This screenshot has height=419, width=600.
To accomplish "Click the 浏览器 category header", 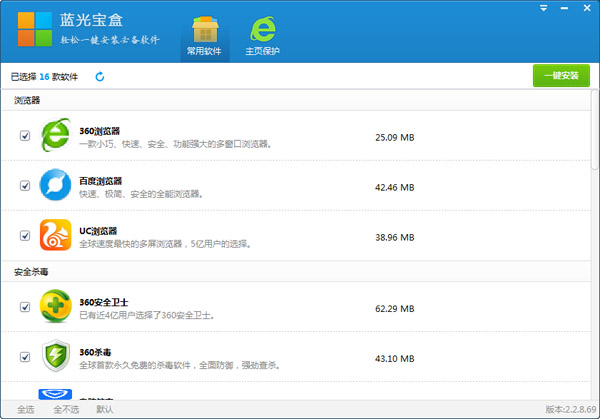I will [x=27, y=100].
